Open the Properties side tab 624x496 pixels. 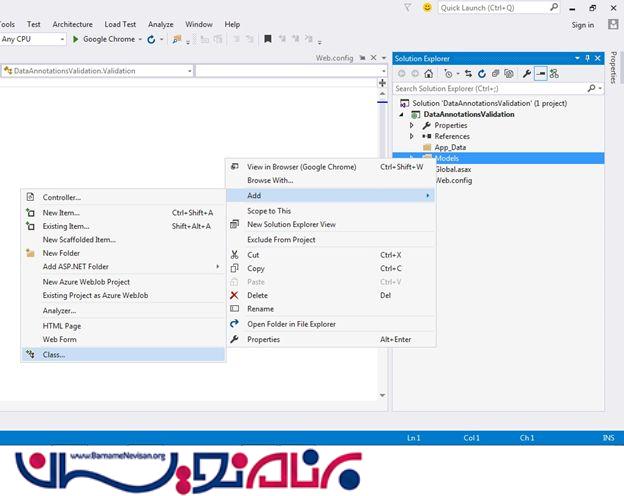pos(614,68)
